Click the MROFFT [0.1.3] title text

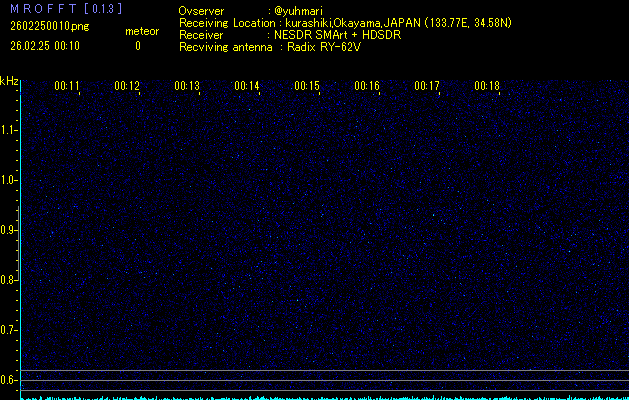pyautogui.click(x=66, y=9)
